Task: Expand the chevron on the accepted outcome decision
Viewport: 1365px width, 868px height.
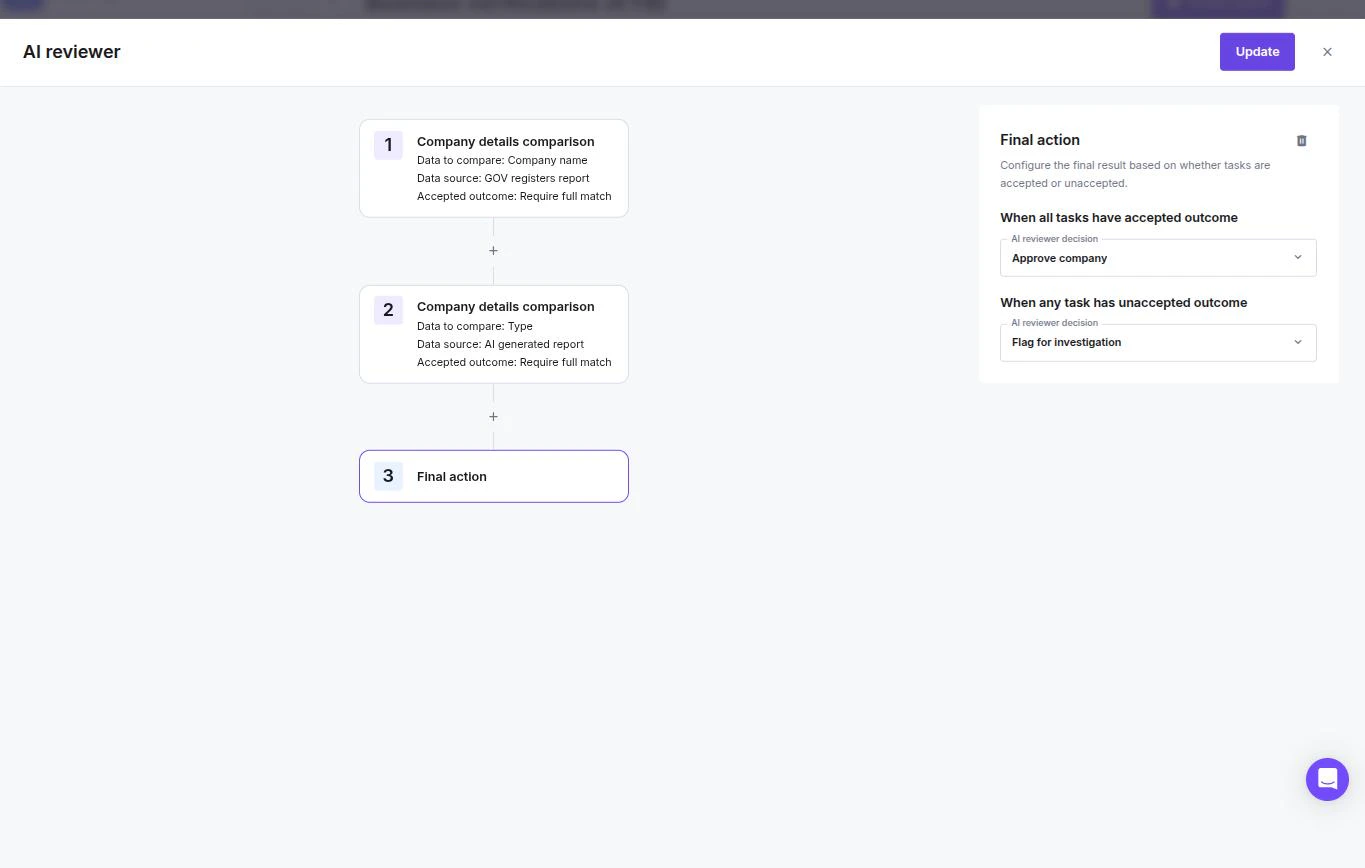Action: [x=1297, y=257]
